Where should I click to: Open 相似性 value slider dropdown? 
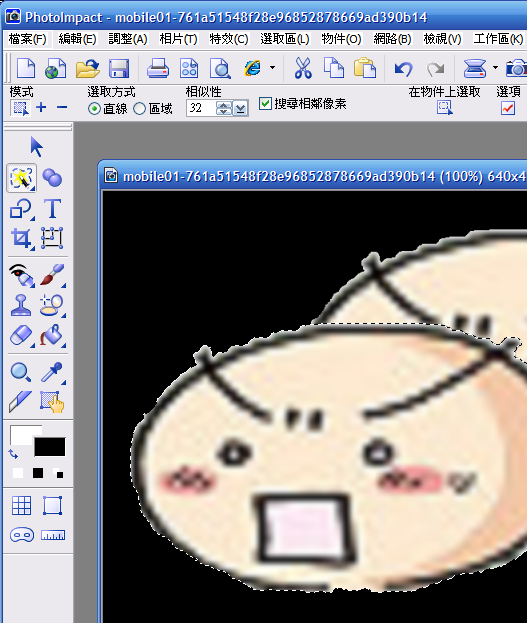click(240, 108)
